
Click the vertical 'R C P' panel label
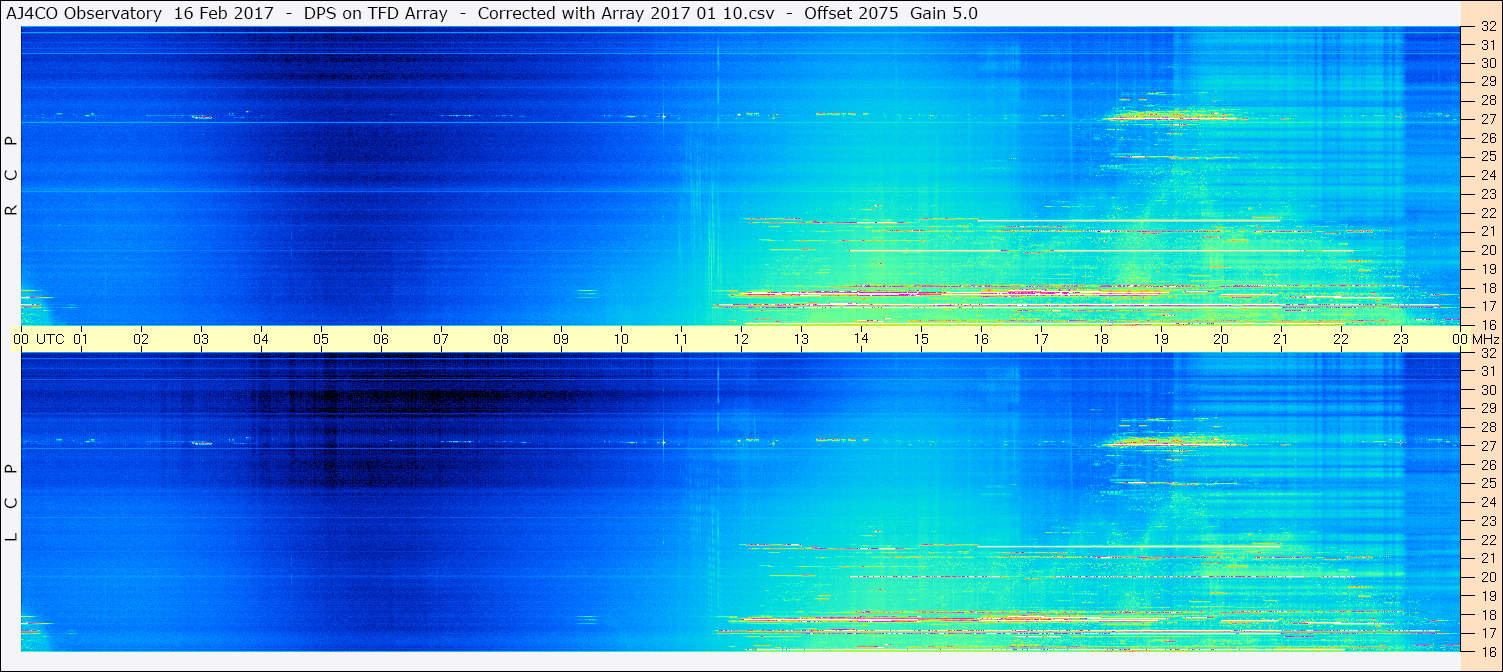[12, 177]
